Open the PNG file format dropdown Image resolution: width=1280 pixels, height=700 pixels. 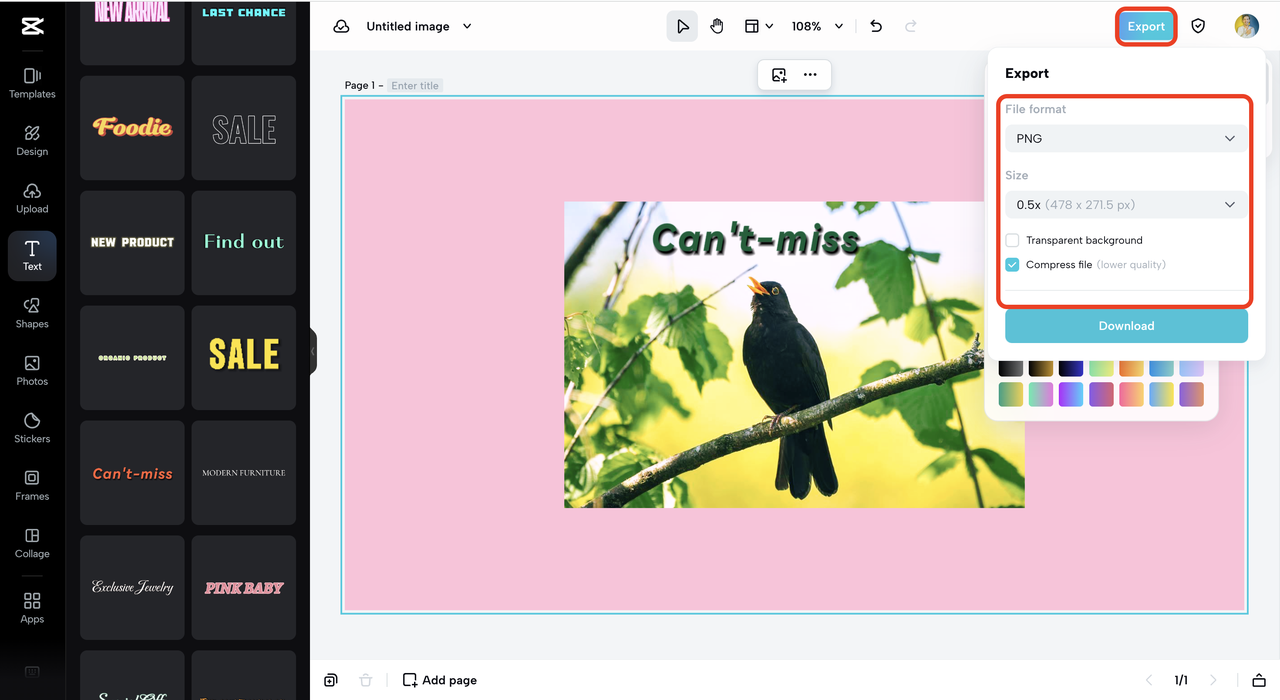pyautogui.click(x=1126, y=138)
